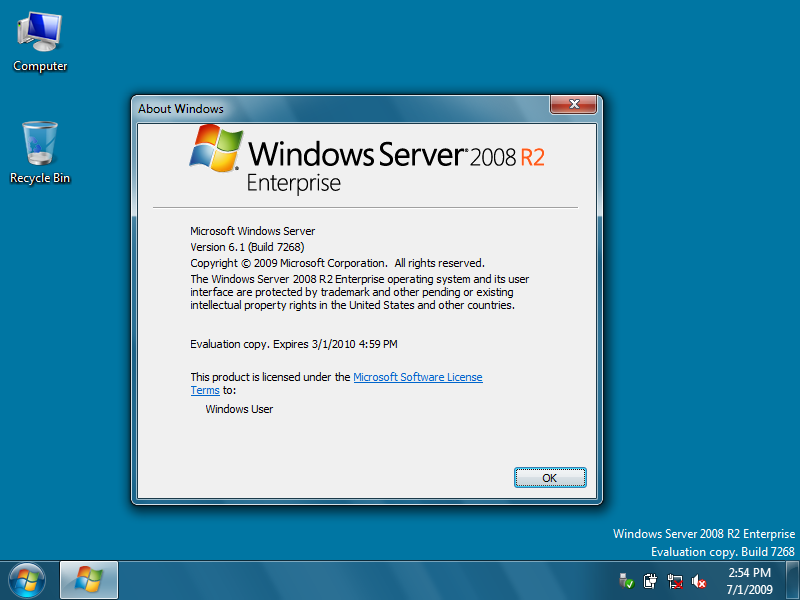Image resolution: width=800 pixels, height=600 pixels.
Task: Click the Copyright 2009 Microsoft Corporation line
Action: point(337,263)
